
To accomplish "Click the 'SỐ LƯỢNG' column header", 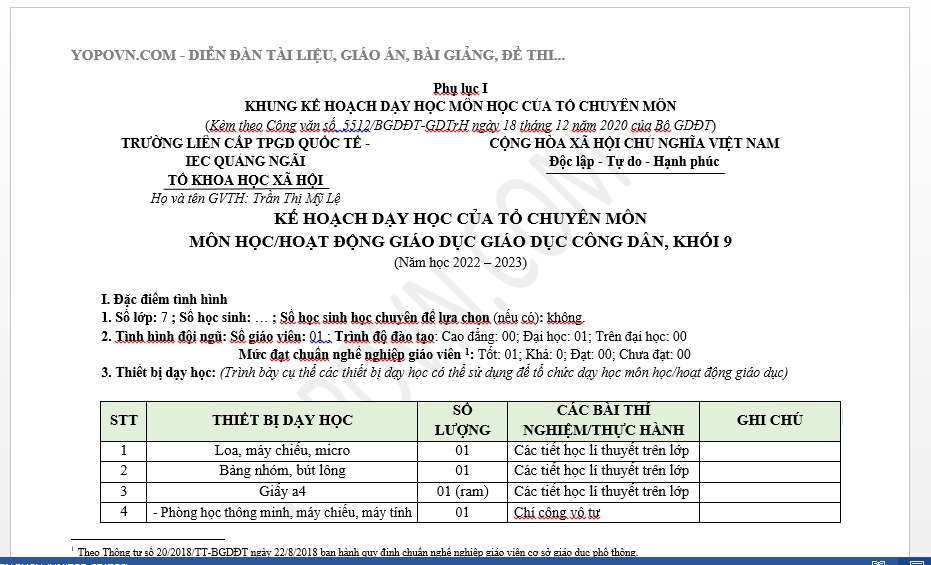I will 462,420.
